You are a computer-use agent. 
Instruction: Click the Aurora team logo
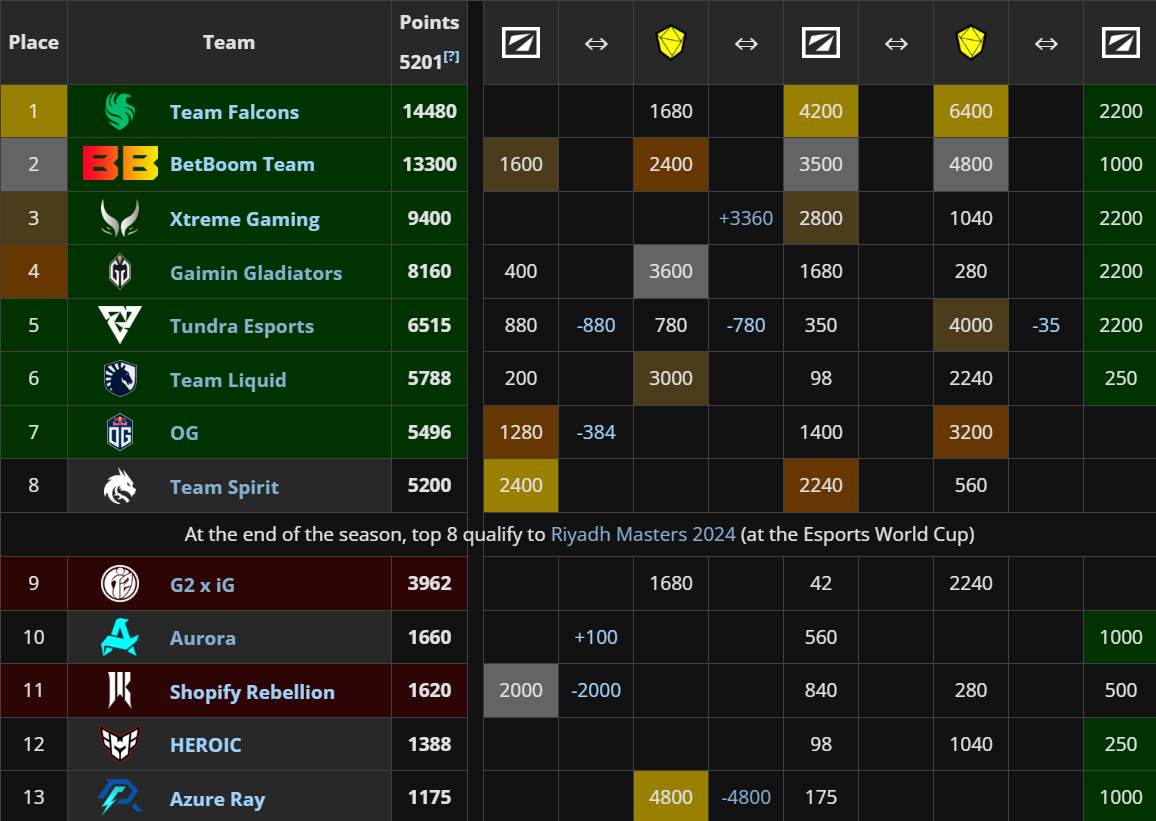point(119,637)
